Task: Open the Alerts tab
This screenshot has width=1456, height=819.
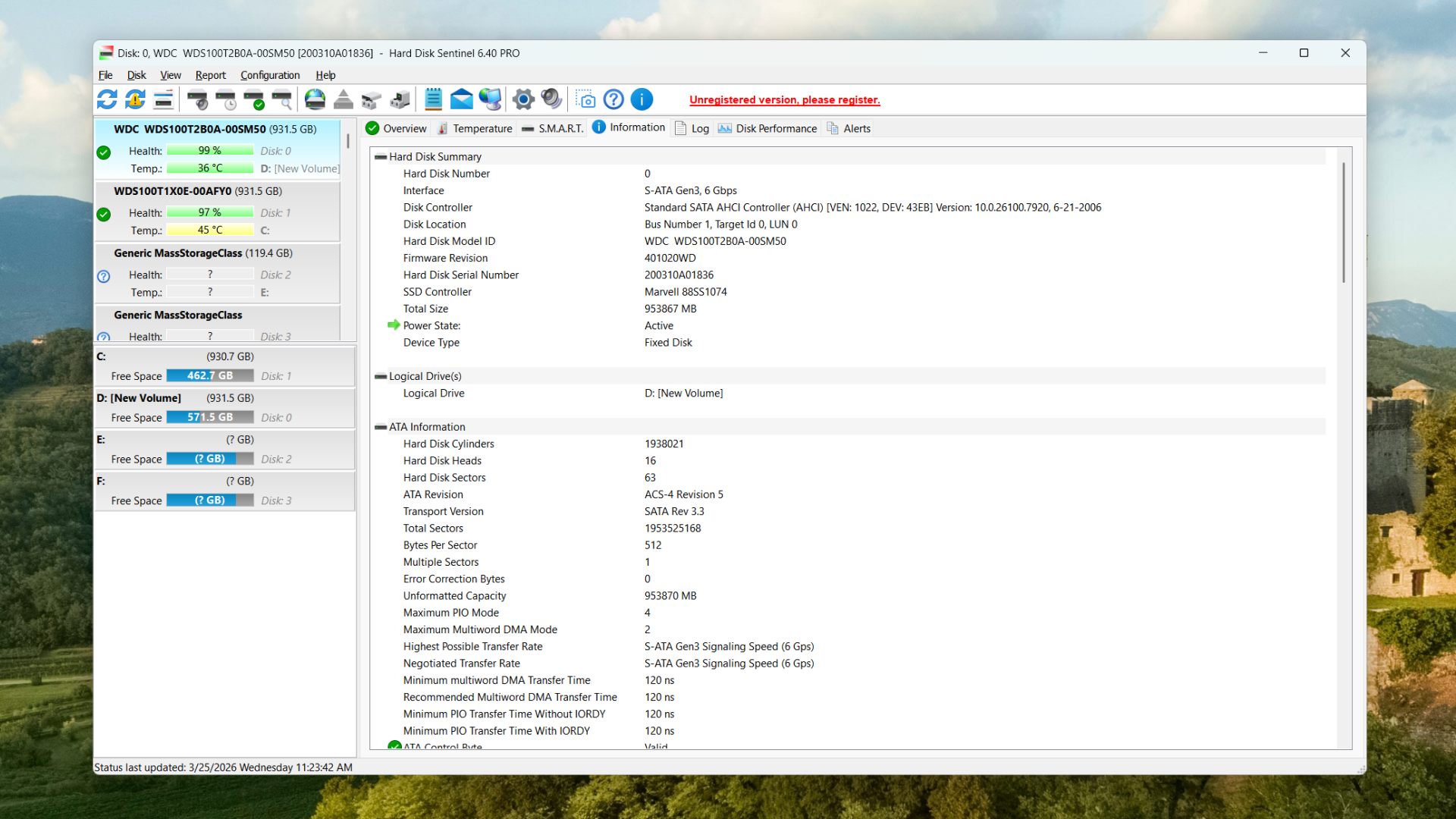Action: [849, 128]
